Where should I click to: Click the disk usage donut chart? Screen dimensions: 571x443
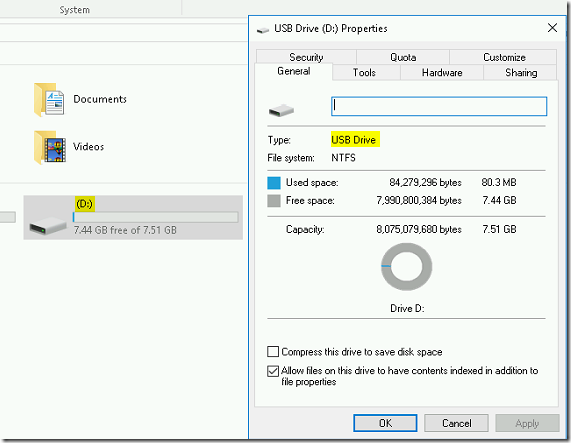coord(406,267)
